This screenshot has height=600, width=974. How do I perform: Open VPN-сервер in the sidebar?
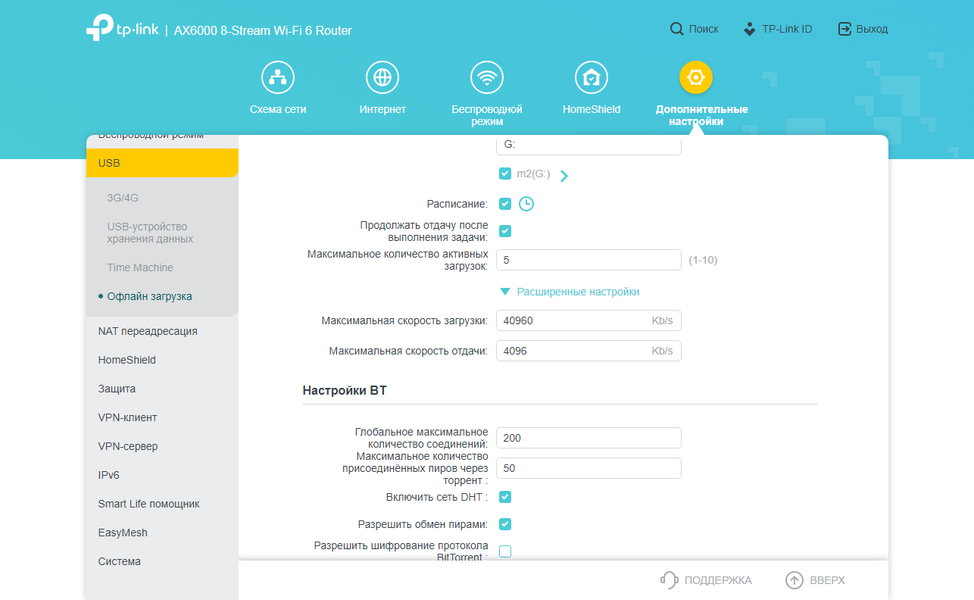(128, 446)
